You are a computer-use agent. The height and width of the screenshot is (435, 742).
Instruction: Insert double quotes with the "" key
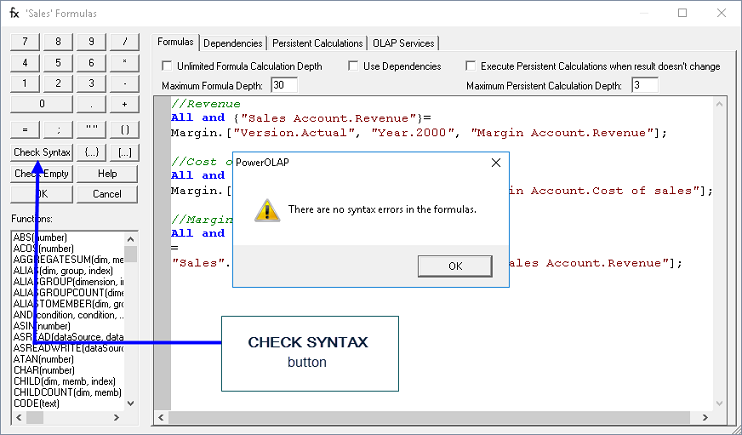click(91, 129)
